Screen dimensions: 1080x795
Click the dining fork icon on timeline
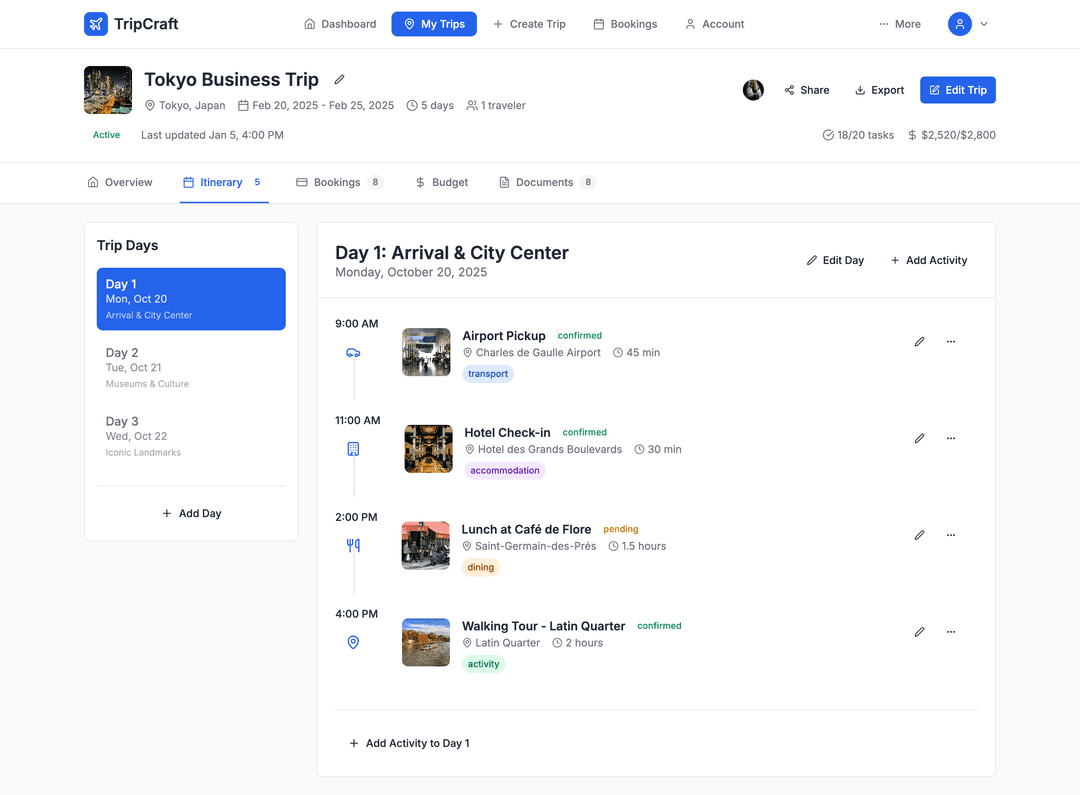pos(353,546)
